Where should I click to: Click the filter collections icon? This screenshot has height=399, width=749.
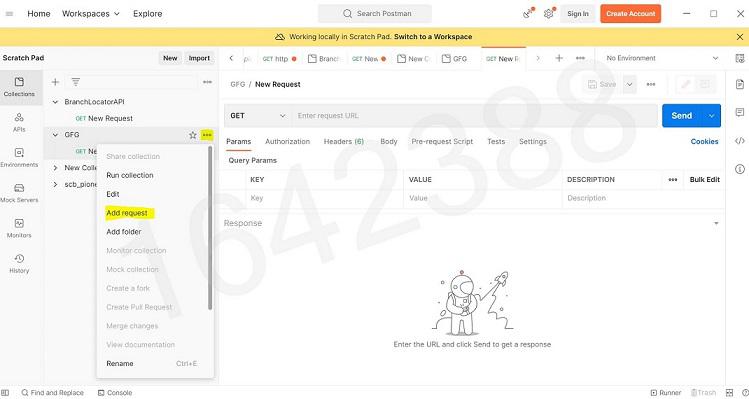75,82
